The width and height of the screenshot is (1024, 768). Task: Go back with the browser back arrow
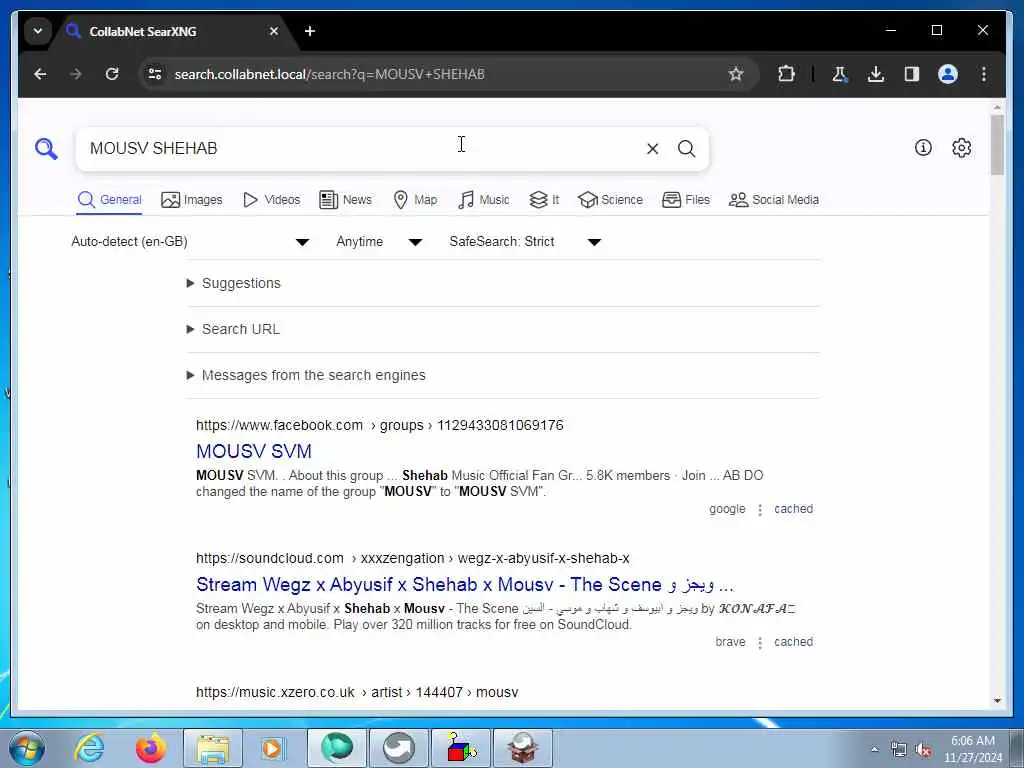point(40,74)
